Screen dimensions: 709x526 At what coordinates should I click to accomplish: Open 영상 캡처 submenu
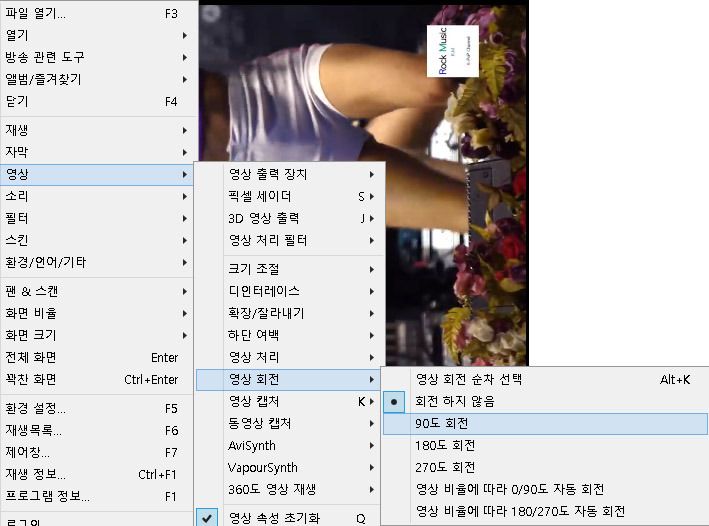tap(290, 401)
